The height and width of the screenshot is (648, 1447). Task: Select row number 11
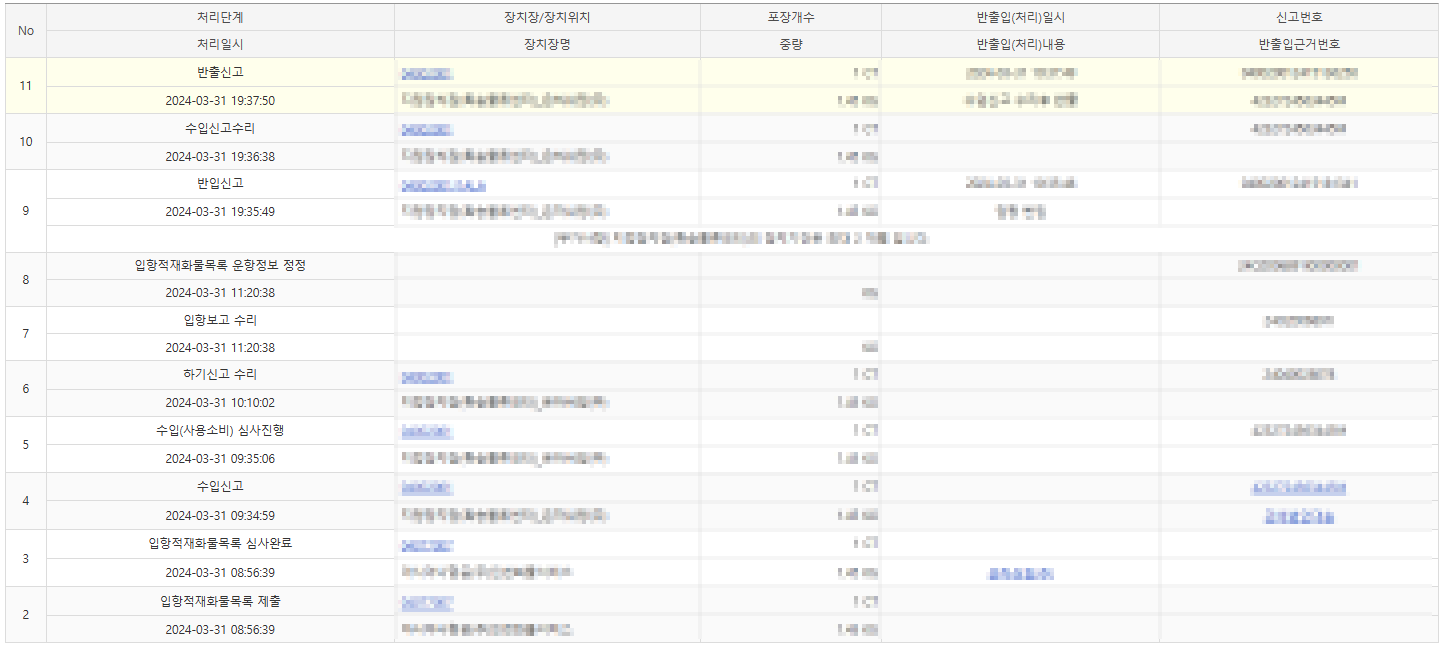point(26,86)
